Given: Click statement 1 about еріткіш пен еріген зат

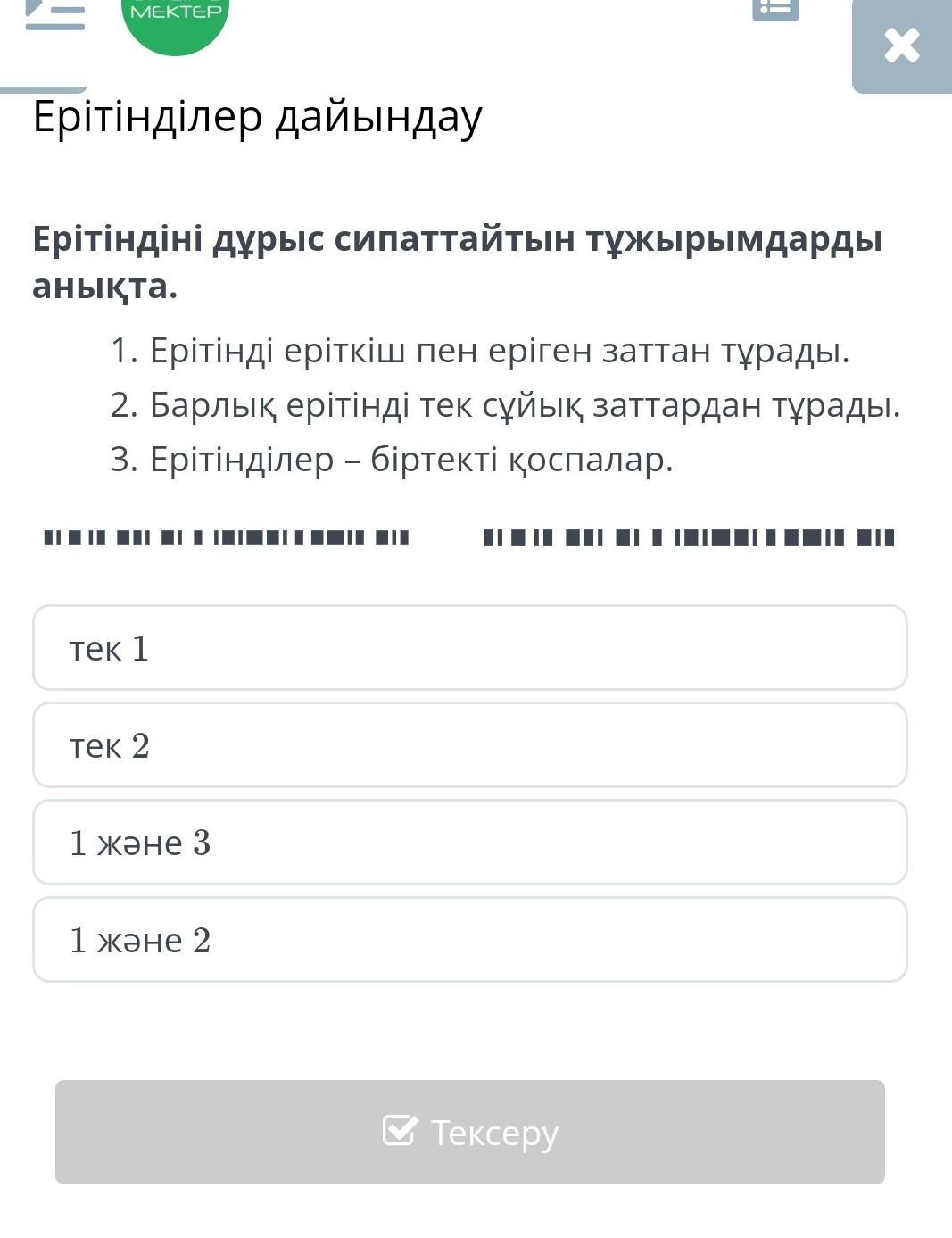Looking at the screenshot, I should coord(480,351).
